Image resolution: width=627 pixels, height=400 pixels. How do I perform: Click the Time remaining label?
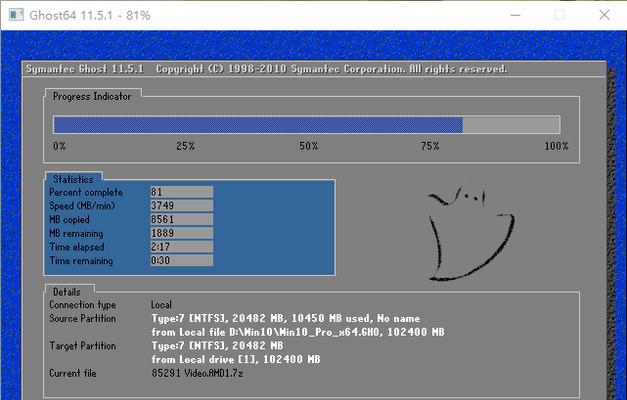(x=81, y=261)
